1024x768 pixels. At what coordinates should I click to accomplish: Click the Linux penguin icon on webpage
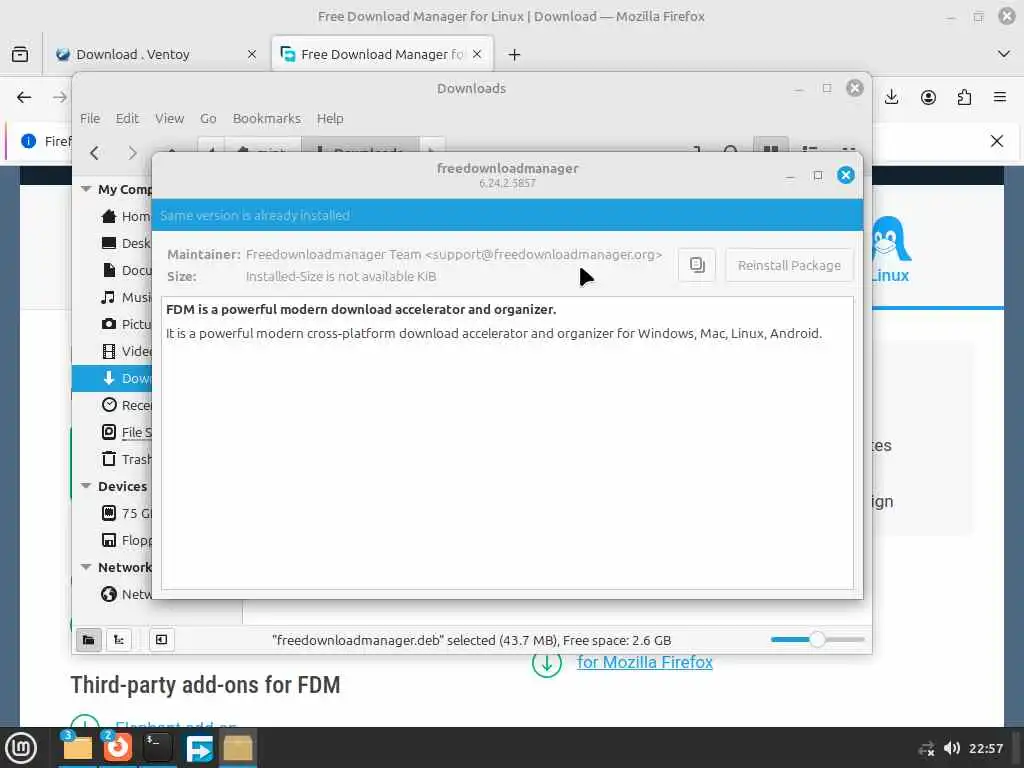click(890, 239)
